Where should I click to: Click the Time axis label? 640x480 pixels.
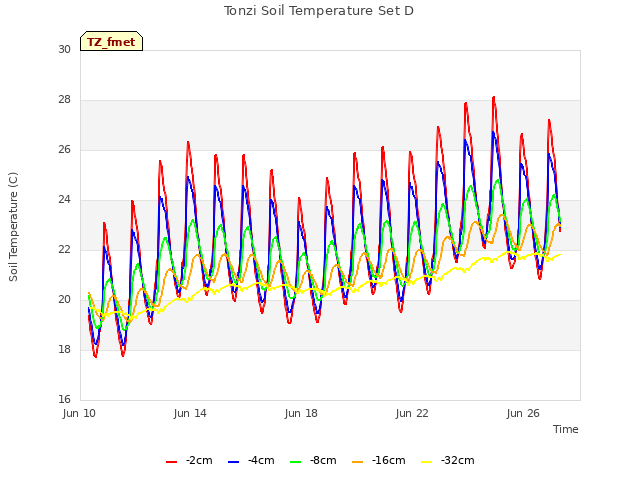coord(566,429)
